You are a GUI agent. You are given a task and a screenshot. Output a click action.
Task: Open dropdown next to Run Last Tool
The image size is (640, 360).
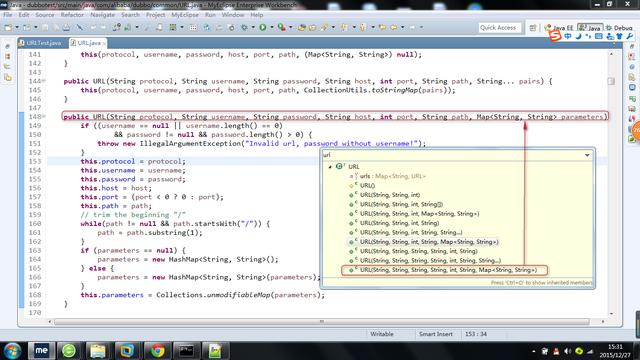point(291,27)
